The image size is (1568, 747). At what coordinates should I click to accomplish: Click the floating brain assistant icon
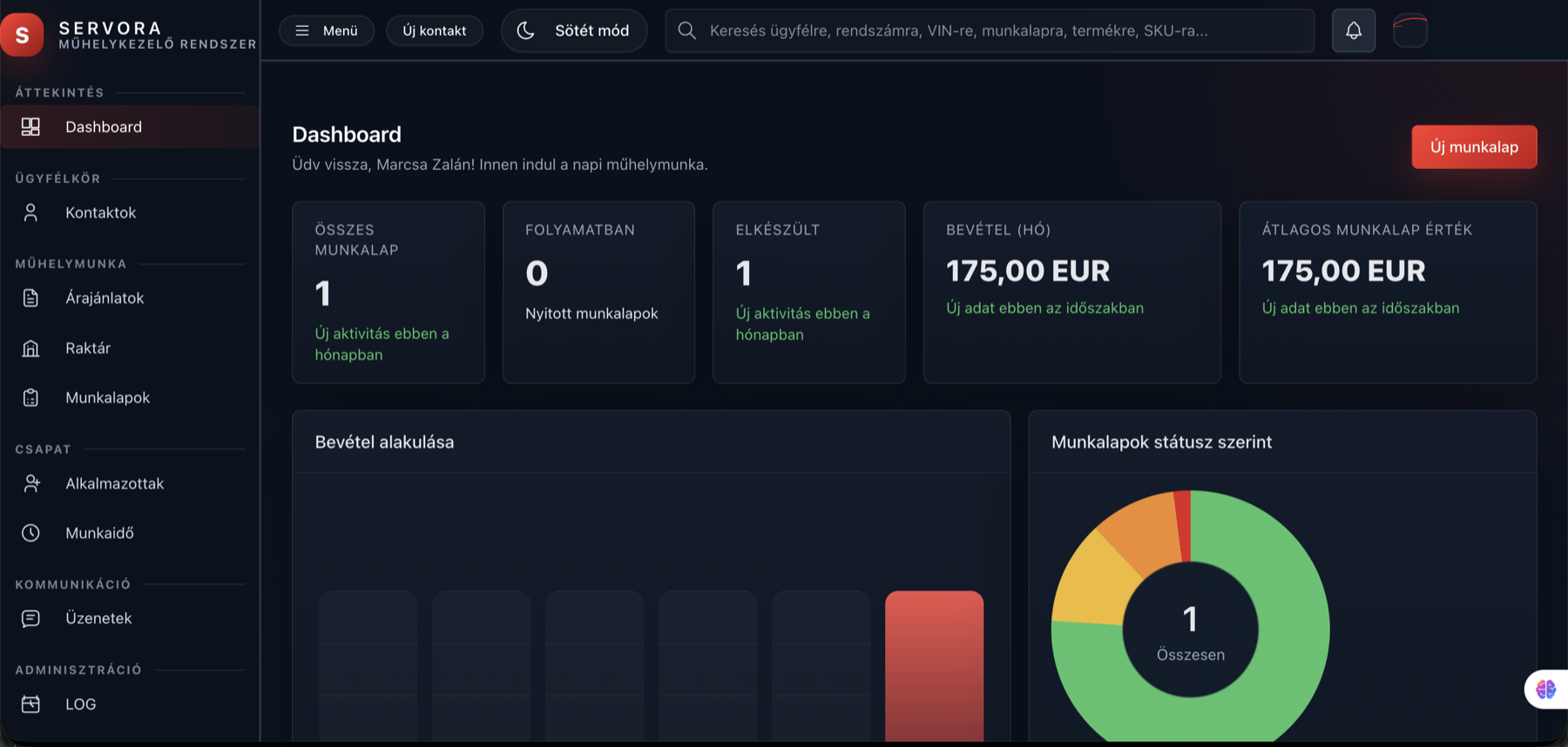(1546, 690)
